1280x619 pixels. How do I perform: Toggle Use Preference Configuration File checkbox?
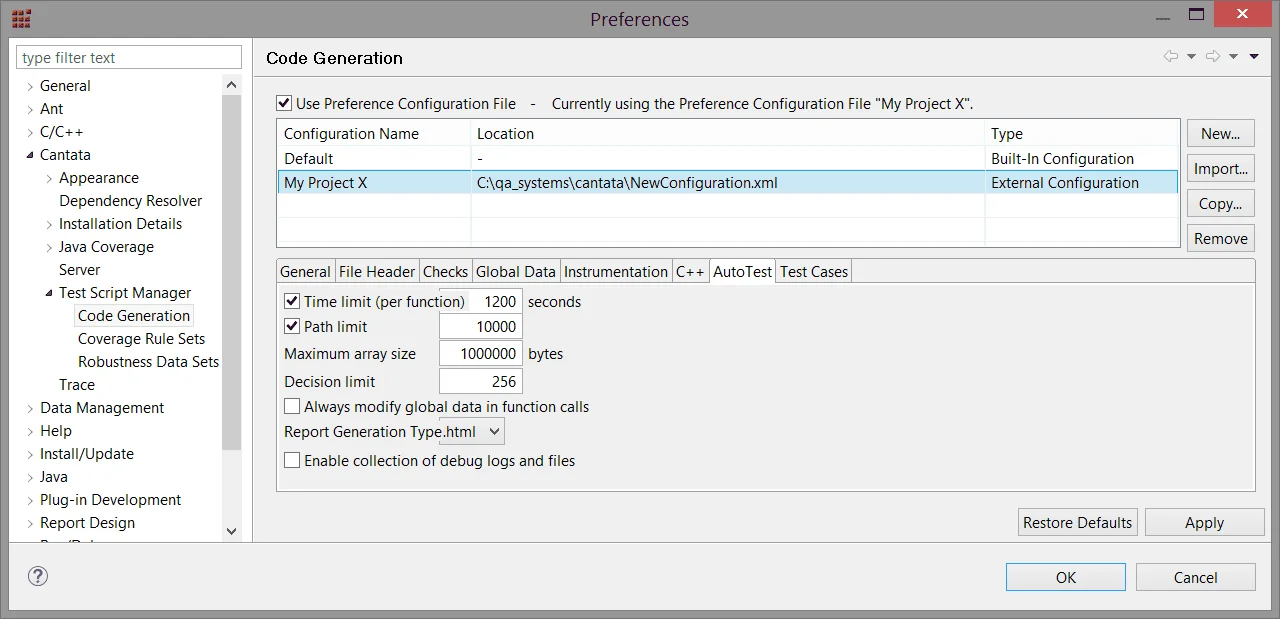coord(285,103)
